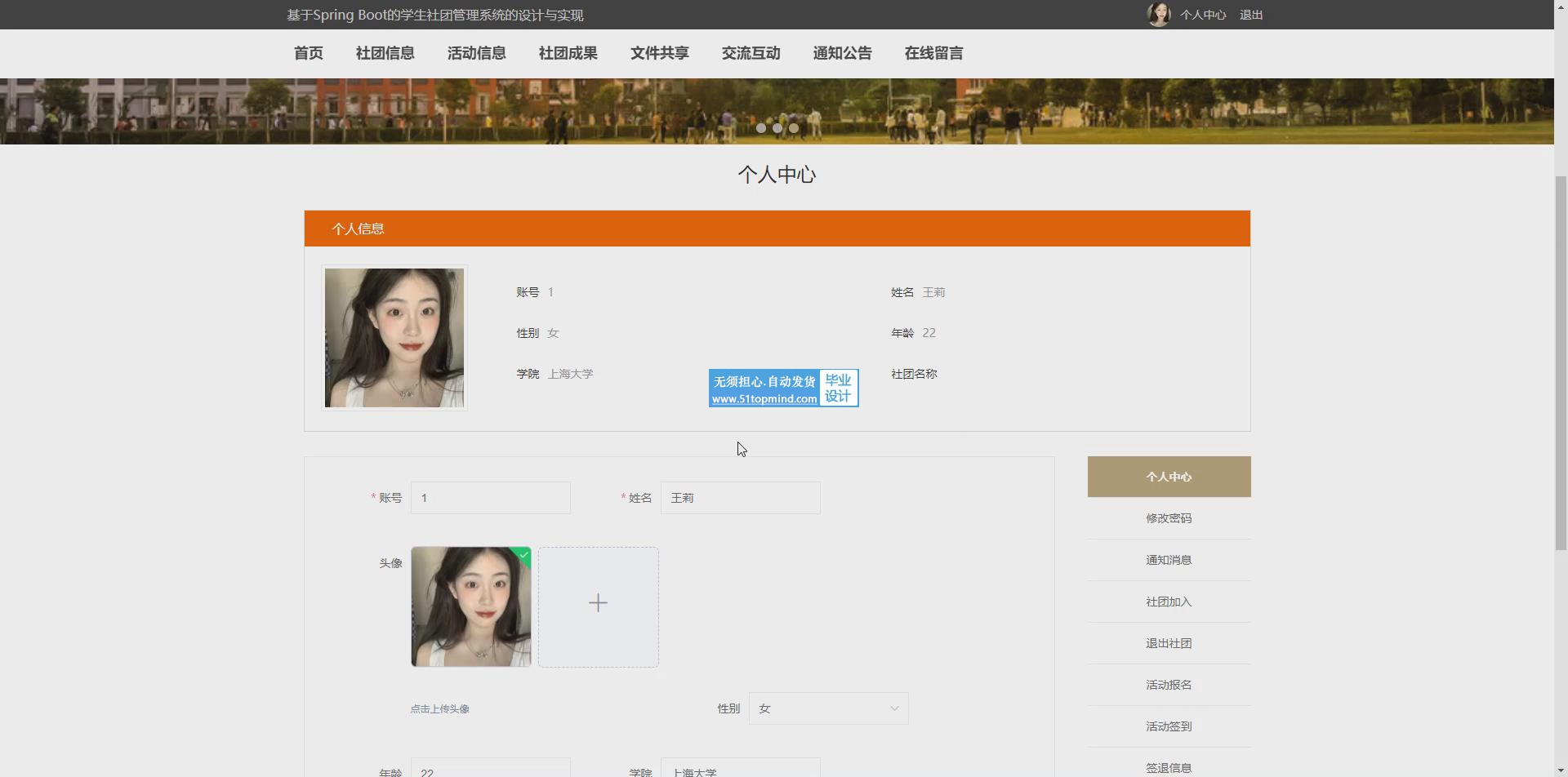Open the 性别 dropdown

(827, 708)
